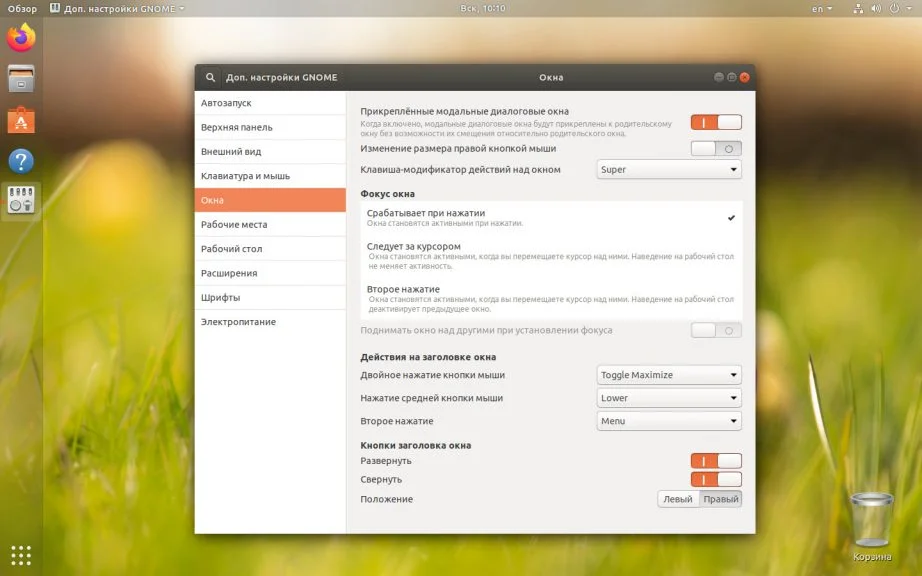Open the search icon in Tweaks header
Image resolution: width=922 pixels, height=576 pixels.
tap(210, 77)
